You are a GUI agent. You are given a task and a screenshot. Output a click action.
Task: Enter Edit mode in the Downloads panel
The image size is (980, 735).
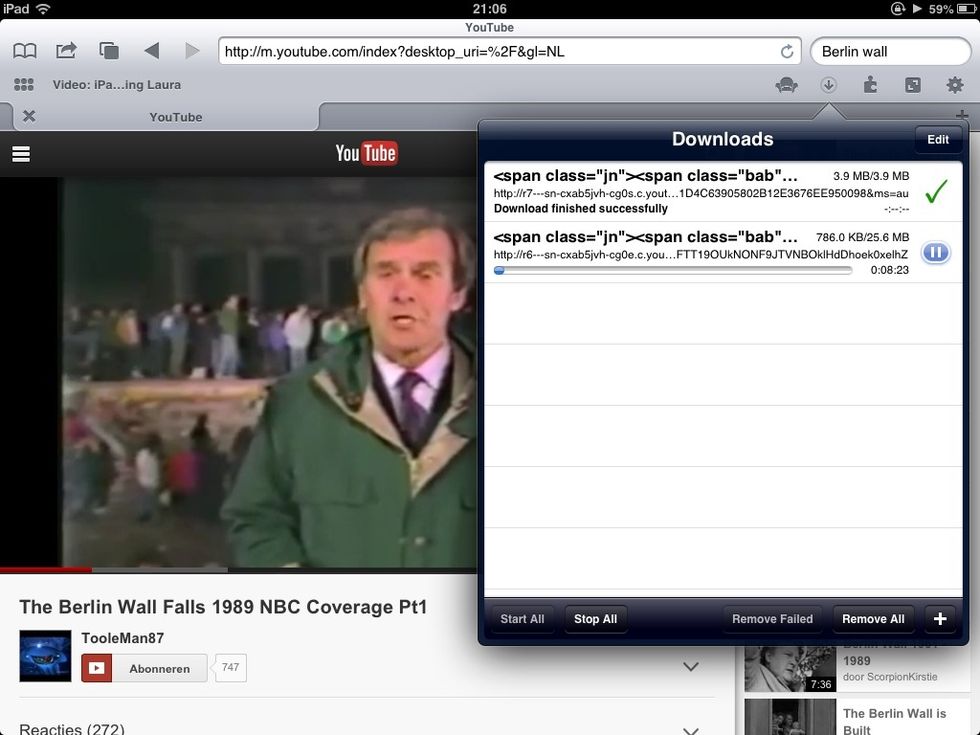tap(937, 139)
